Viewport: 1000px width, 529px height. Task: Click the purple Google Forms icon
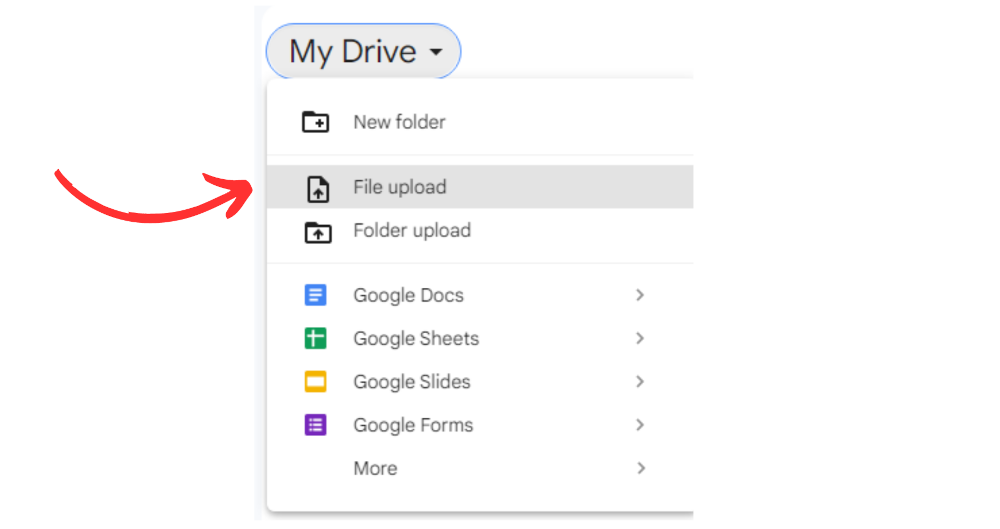point(316,425)
